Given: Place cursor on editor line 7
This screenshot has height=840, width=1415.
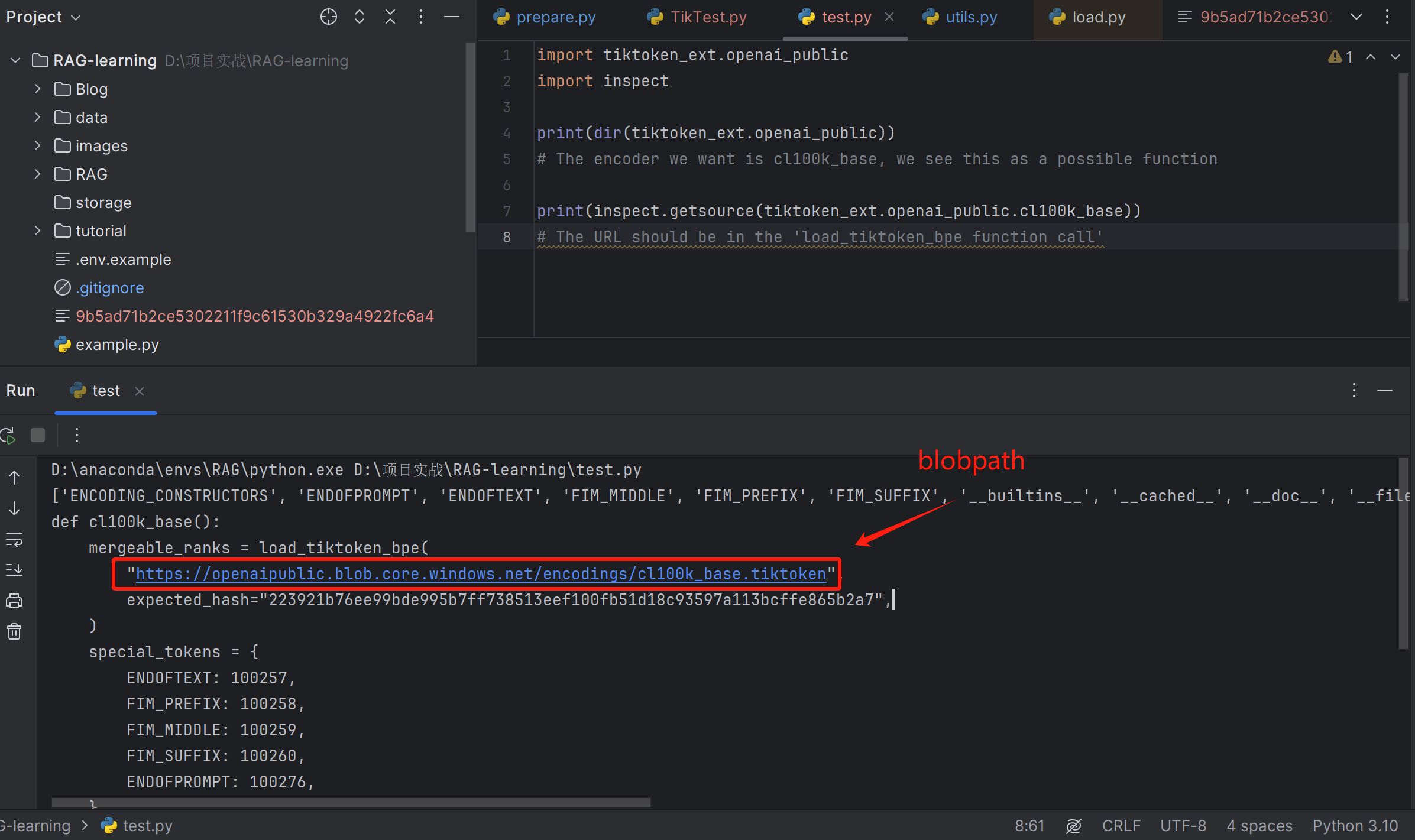Looking at the screenshot, I should [x=838, y=211].
